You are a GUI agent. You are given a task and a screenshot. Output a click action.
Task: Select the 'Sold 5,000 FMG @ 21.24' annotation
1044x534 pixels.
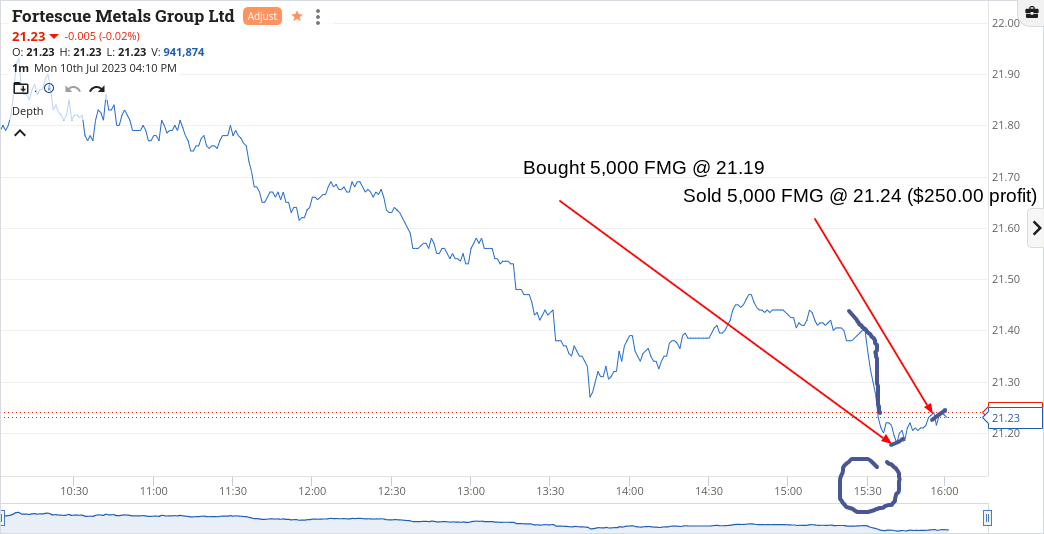pyautogui.click(x=860, y=196)
